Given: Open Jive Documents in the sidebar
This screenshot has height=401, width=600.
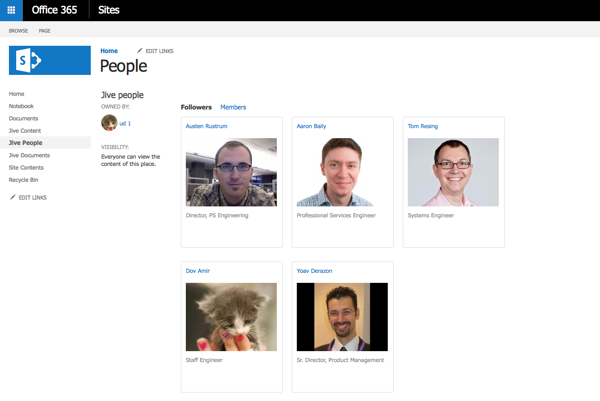Looking at the screenshot, I should pos(29,155).
